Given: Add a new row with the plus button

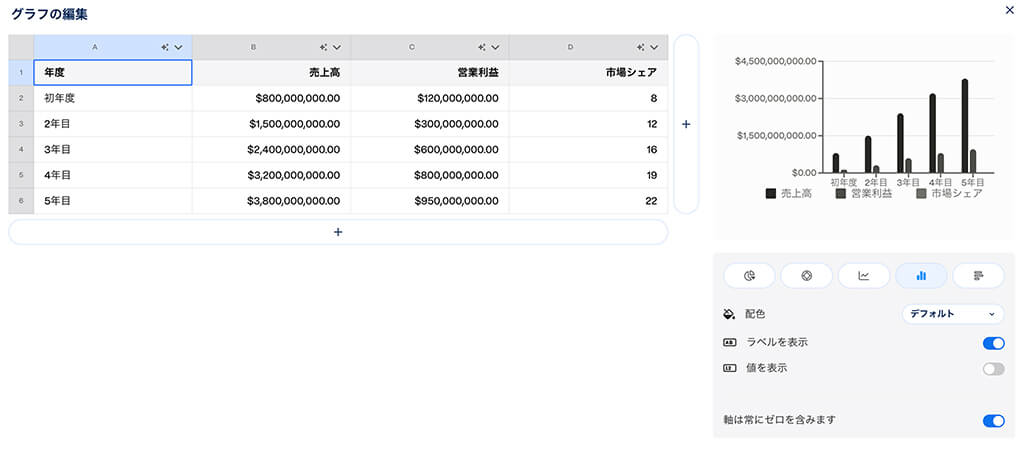Looking at the screenshot, I should (x=338, y=232).
